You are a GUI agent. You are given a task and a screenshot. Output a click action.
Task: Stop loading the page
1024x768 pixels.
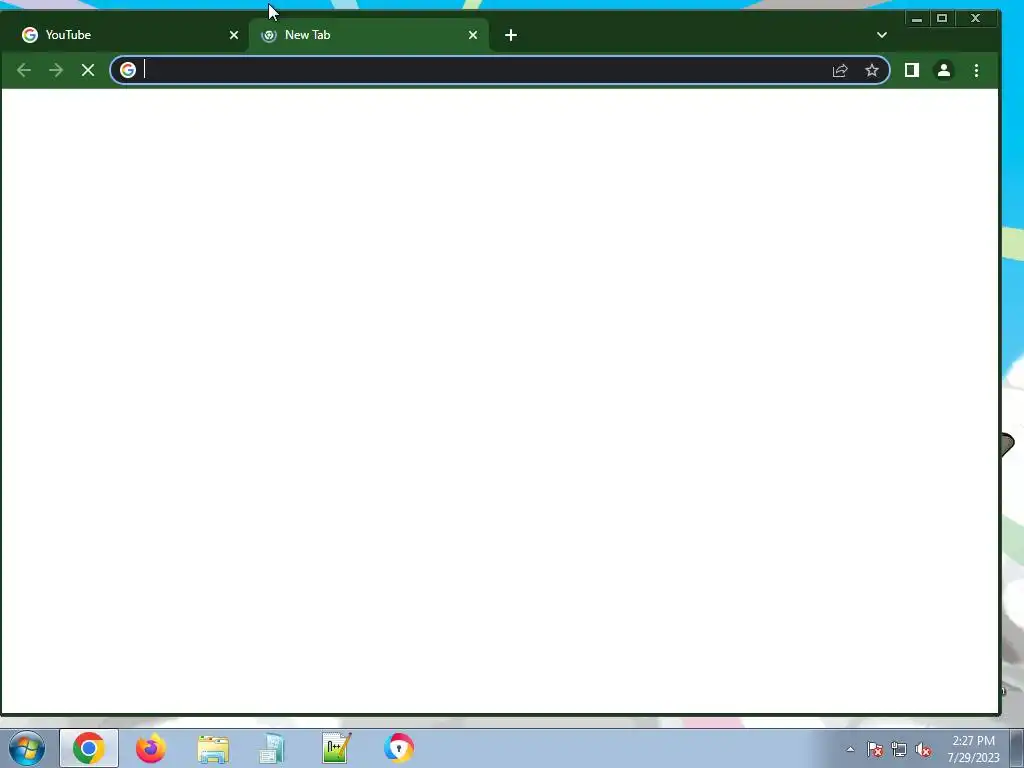coord(88,70)
